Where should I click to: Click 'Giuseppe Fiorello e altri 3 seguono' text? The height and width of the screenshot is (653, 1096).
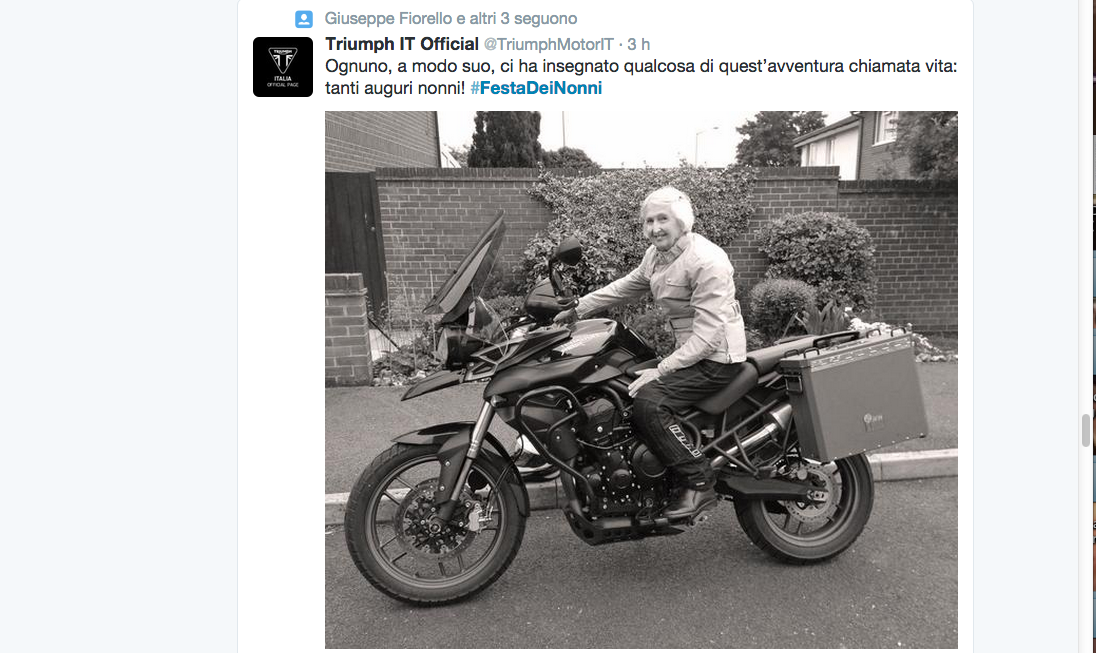click(451, 19)
